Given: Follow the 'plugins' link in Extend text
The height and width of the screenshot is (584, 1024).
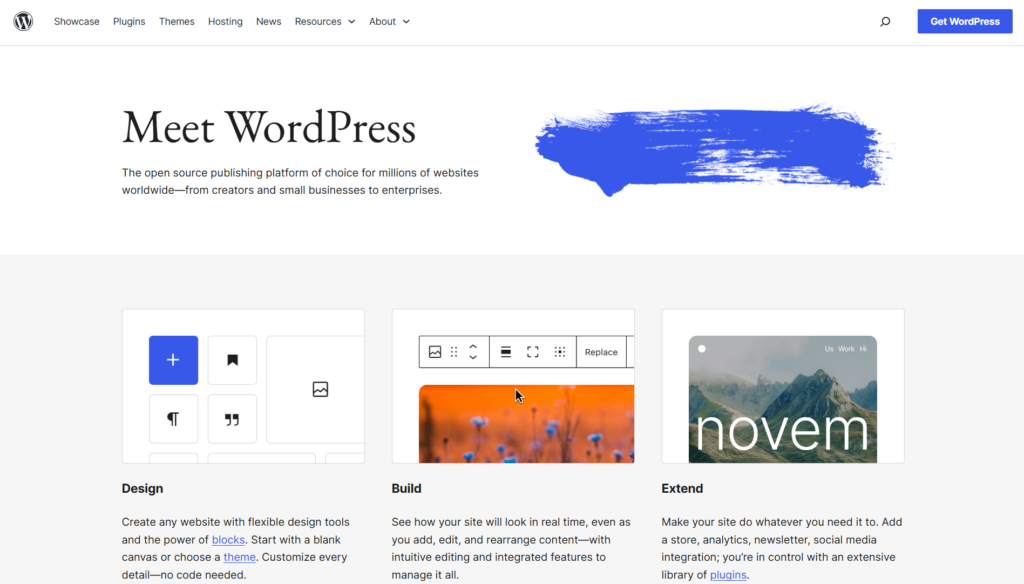Looking at the screenshot, I should [728, 575].
